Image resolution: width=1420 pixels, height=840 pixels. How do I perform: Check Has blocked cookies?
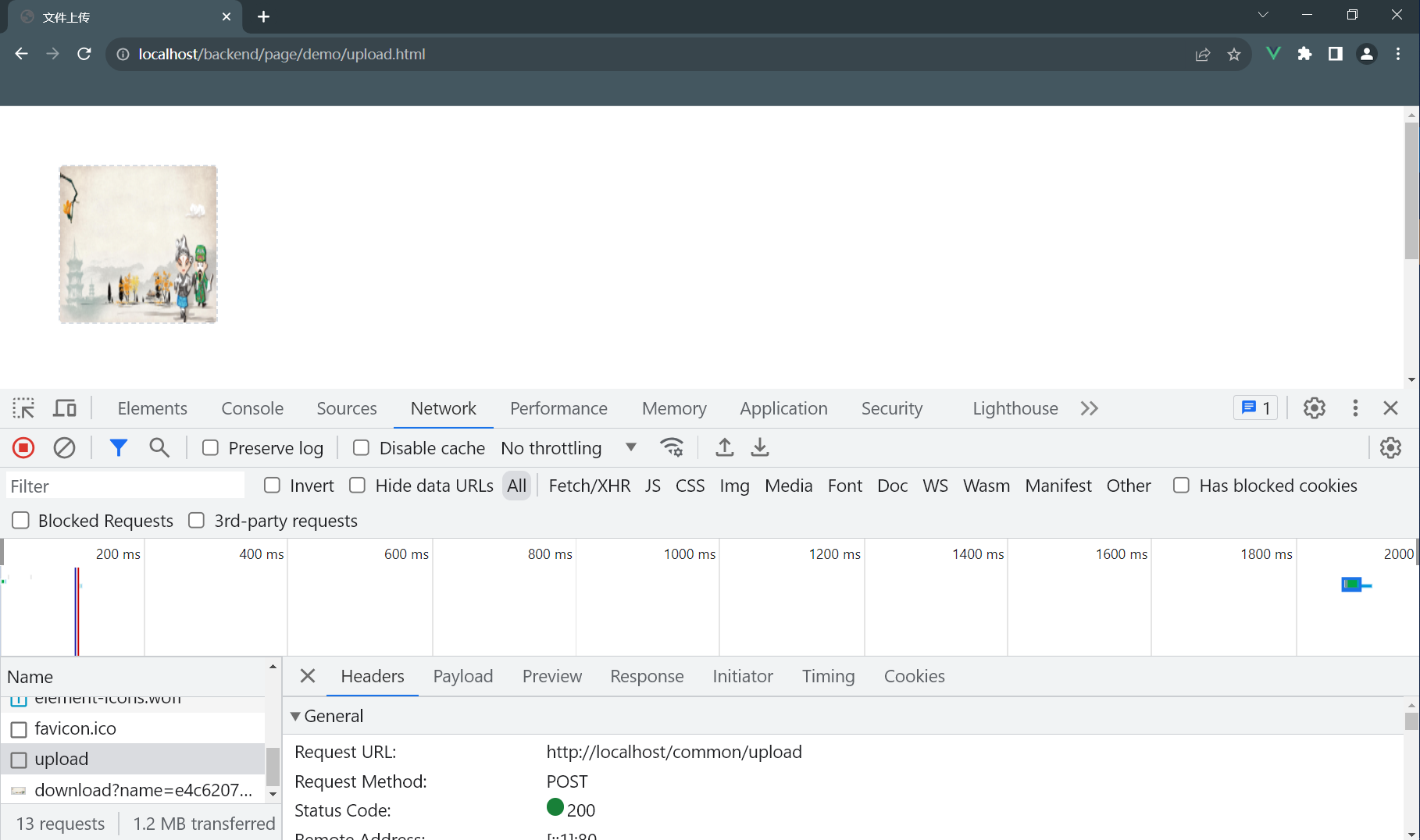1181,485
